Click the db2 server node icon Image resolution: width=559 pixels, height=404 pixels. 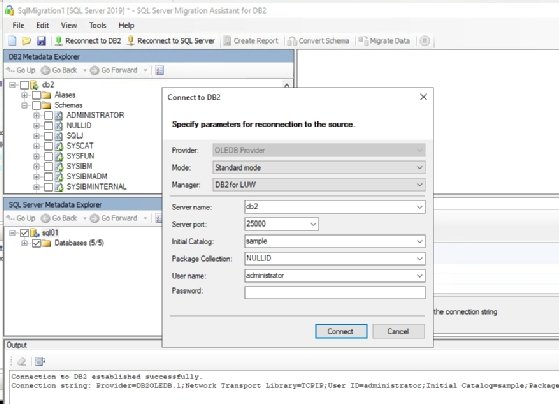point(35,85)
